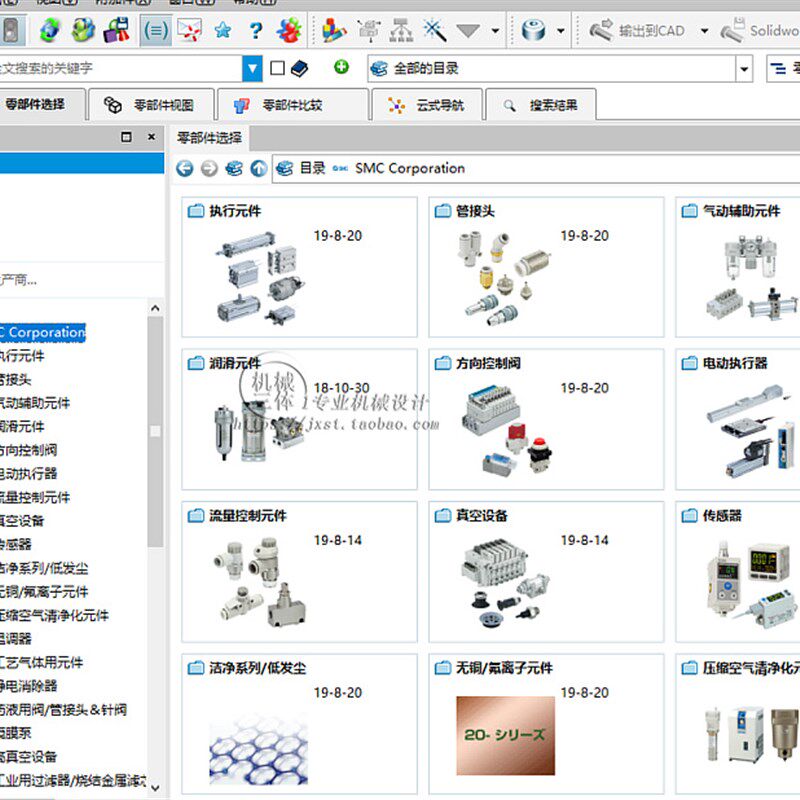
Task: Select 气动辅助元件 in the left tree
Action: tap(35, 403)
